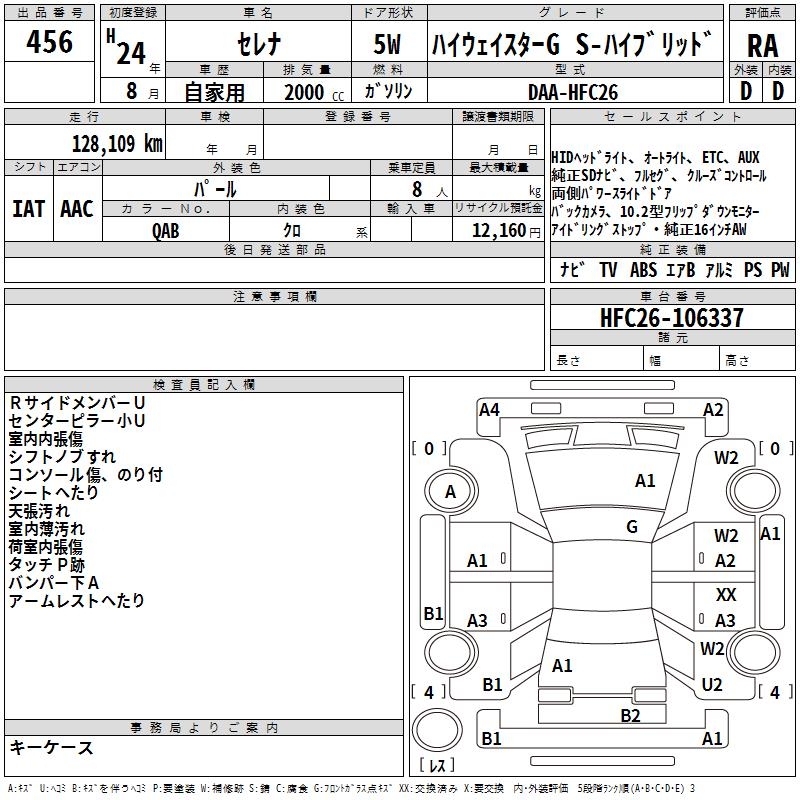
Task: Select note コンソール傷、のり付
Action: point(86,474)
